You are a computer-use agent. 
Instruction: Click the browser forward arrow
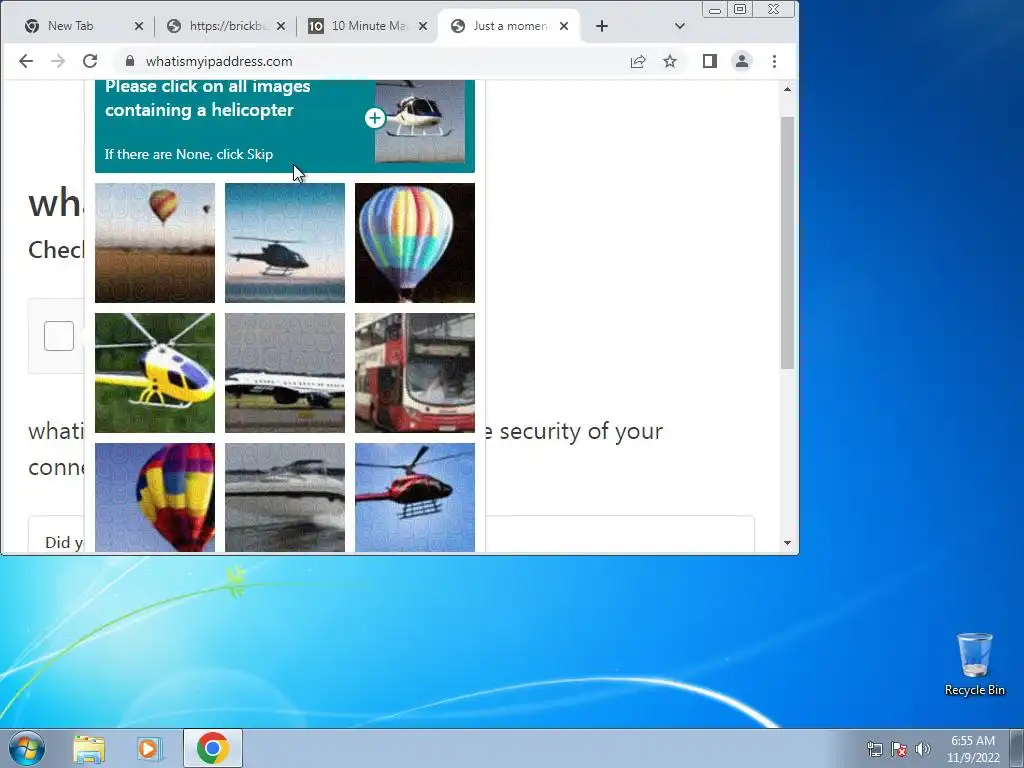[58, 61]
